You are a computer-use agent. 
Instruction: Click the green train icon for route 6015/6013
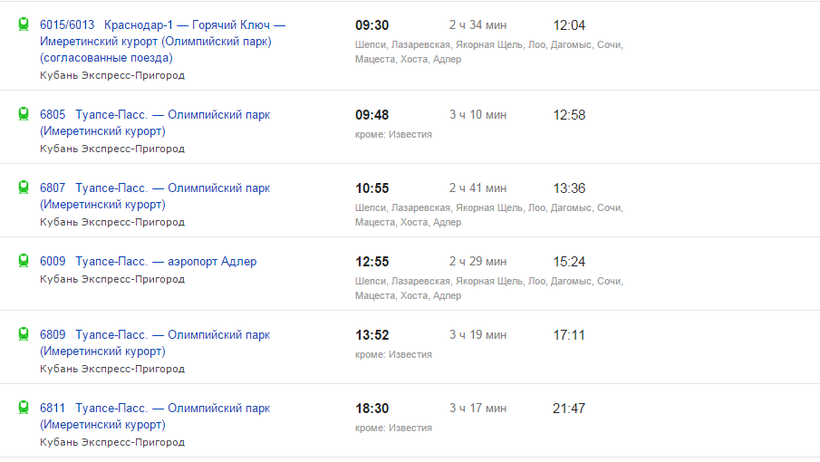pos(24,25)
